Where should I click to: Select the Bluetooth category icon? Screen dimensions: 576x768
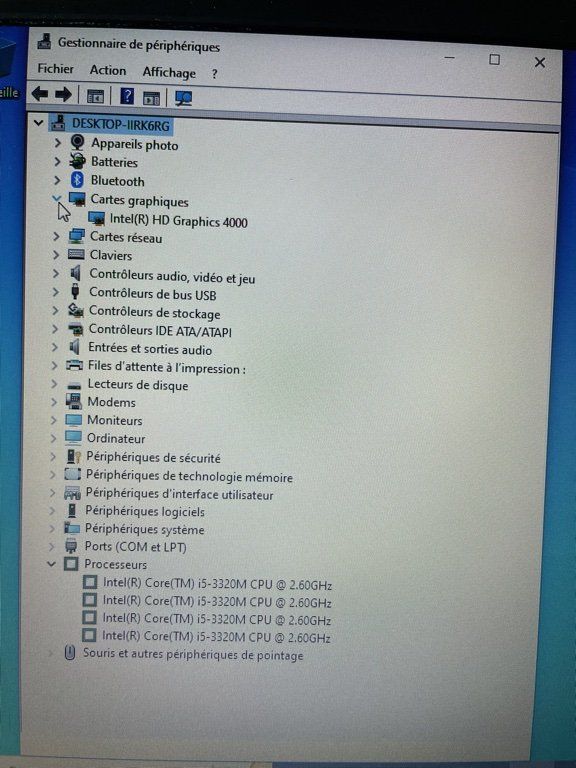coord(77,180)
